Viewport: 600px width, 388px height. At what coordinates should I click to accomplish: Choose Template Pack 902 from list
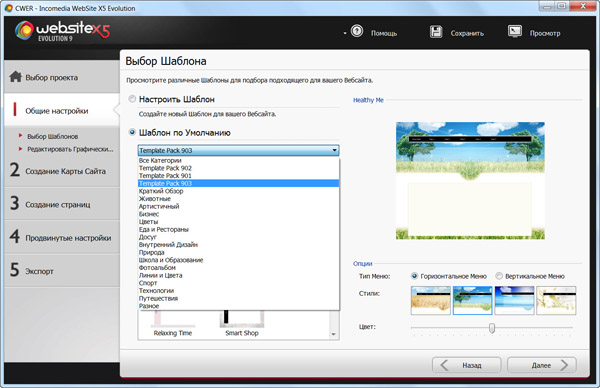[x=238, y=168]
